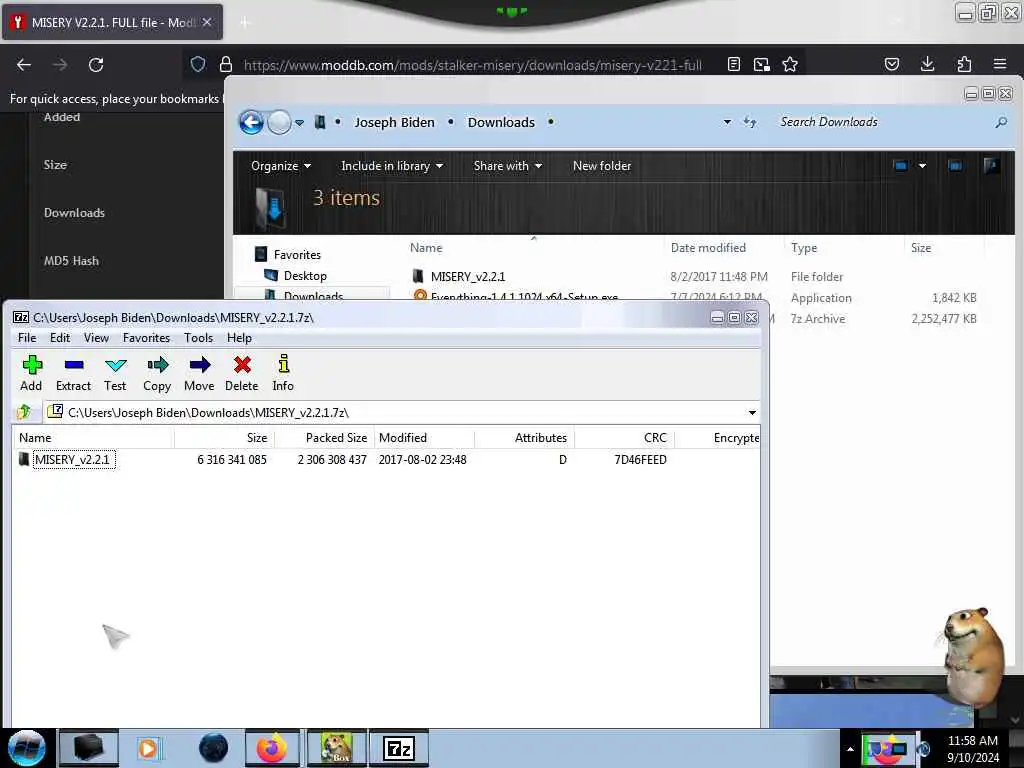Screen dimensions: 1024x768
Task: Click the Explorer Back button
Action: click(x=251, y=122)
